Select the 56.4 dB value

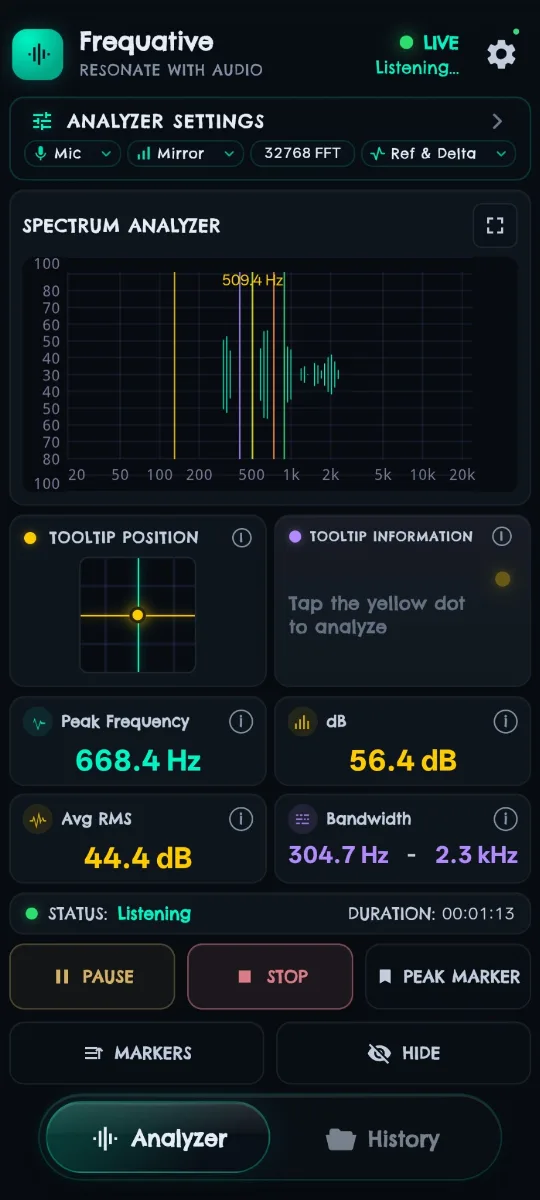pos(403,761)
